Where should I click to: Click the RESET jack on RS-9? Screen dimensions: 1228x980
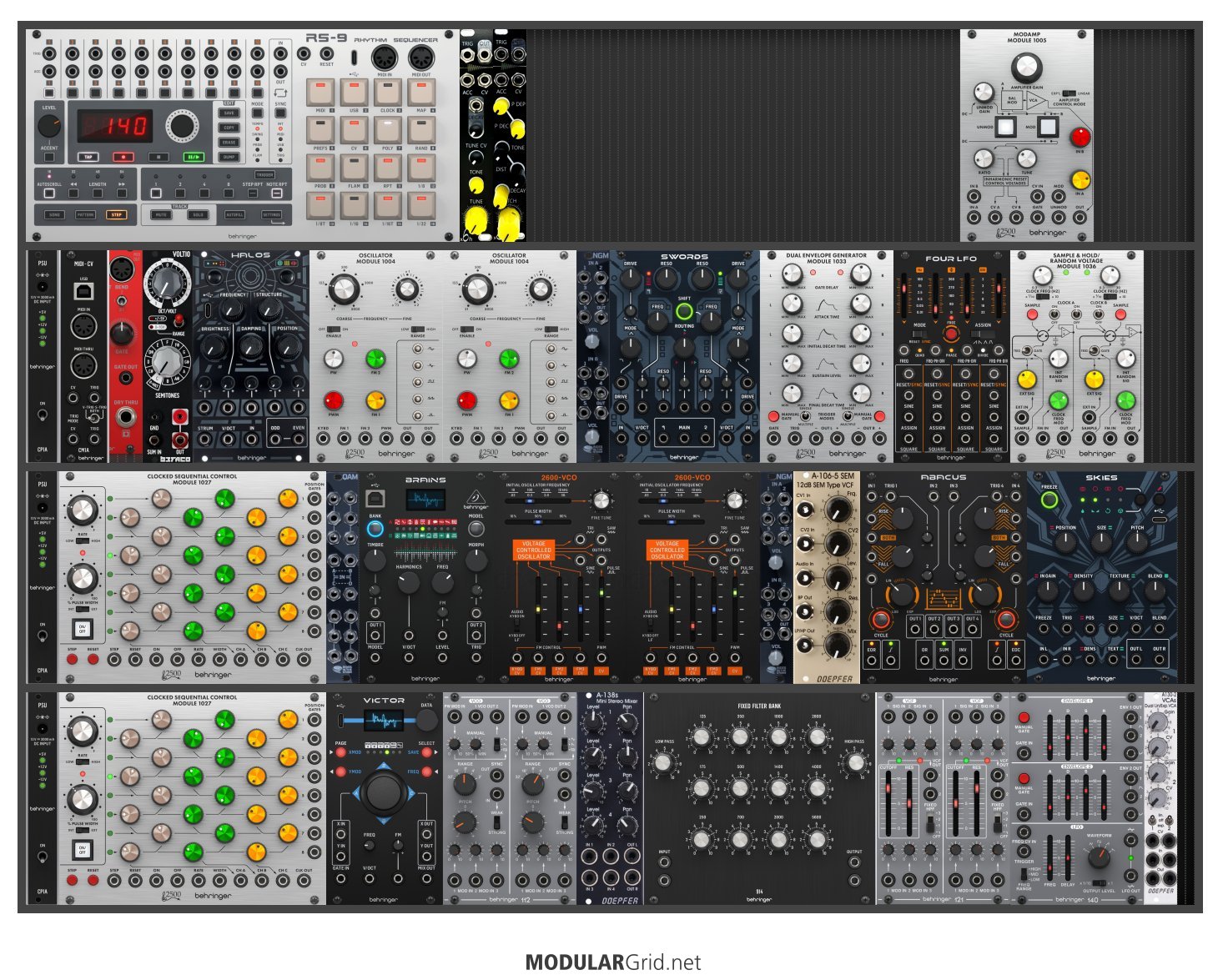(327, 53)
